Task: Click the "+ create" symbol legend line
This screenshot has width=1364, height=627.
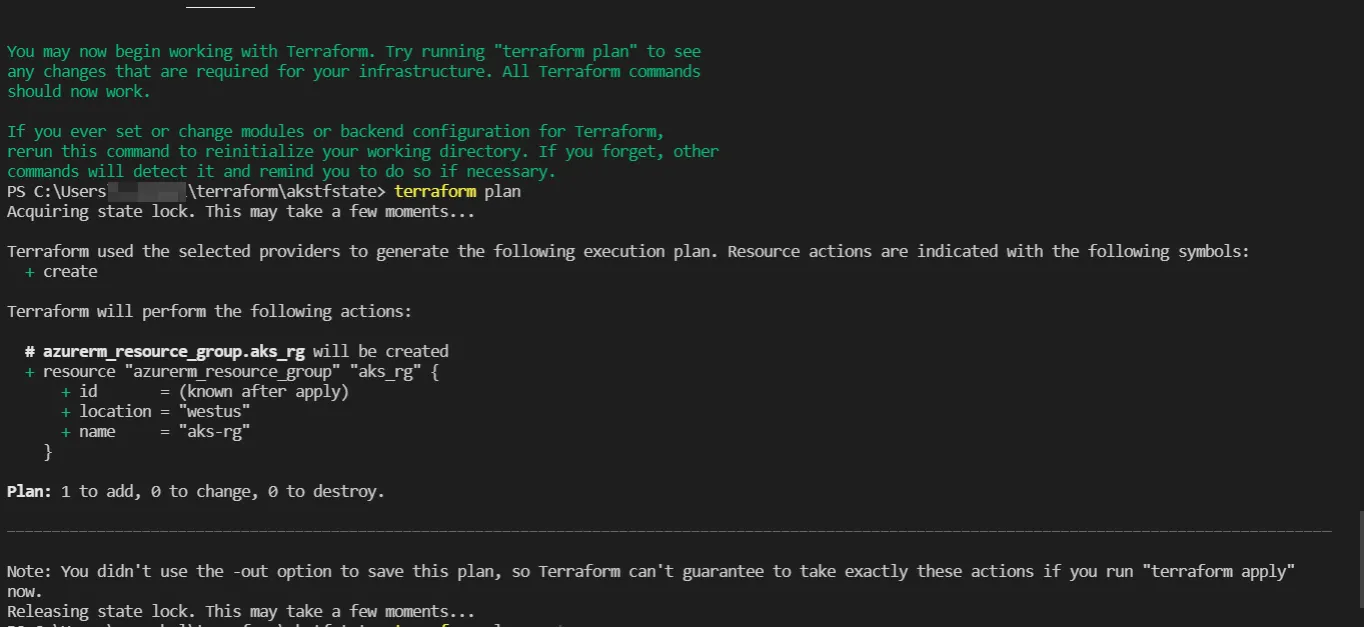Action: tap(61, 271)
